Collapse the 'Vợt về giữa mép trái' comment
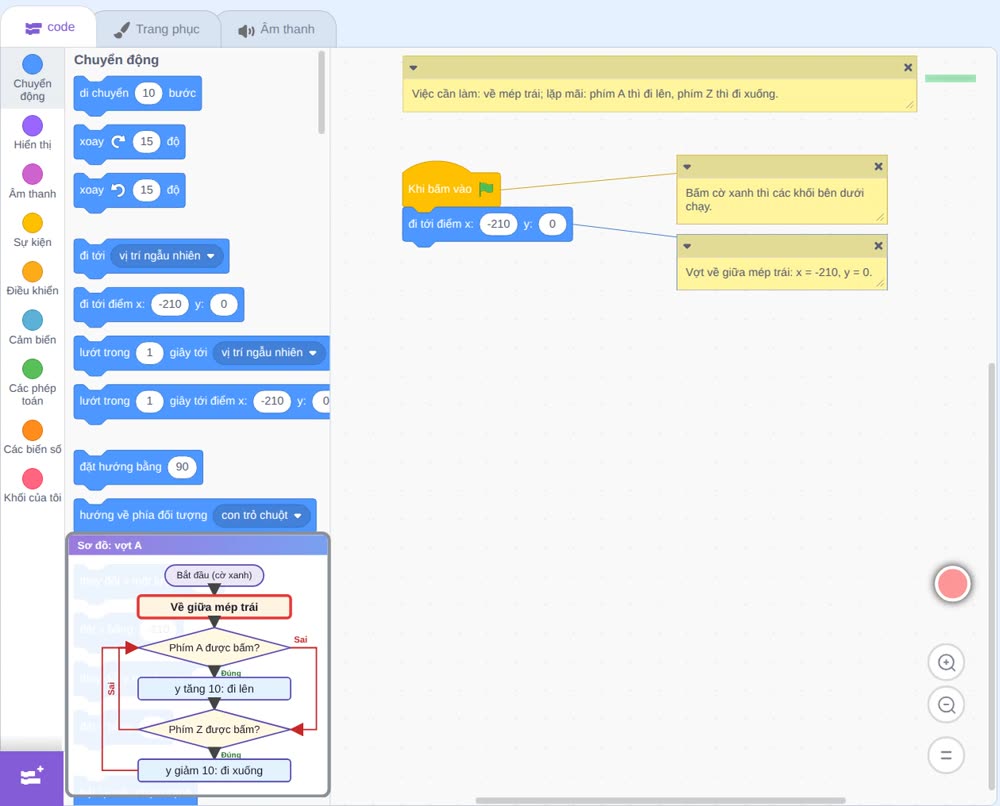 coord(687,245)
